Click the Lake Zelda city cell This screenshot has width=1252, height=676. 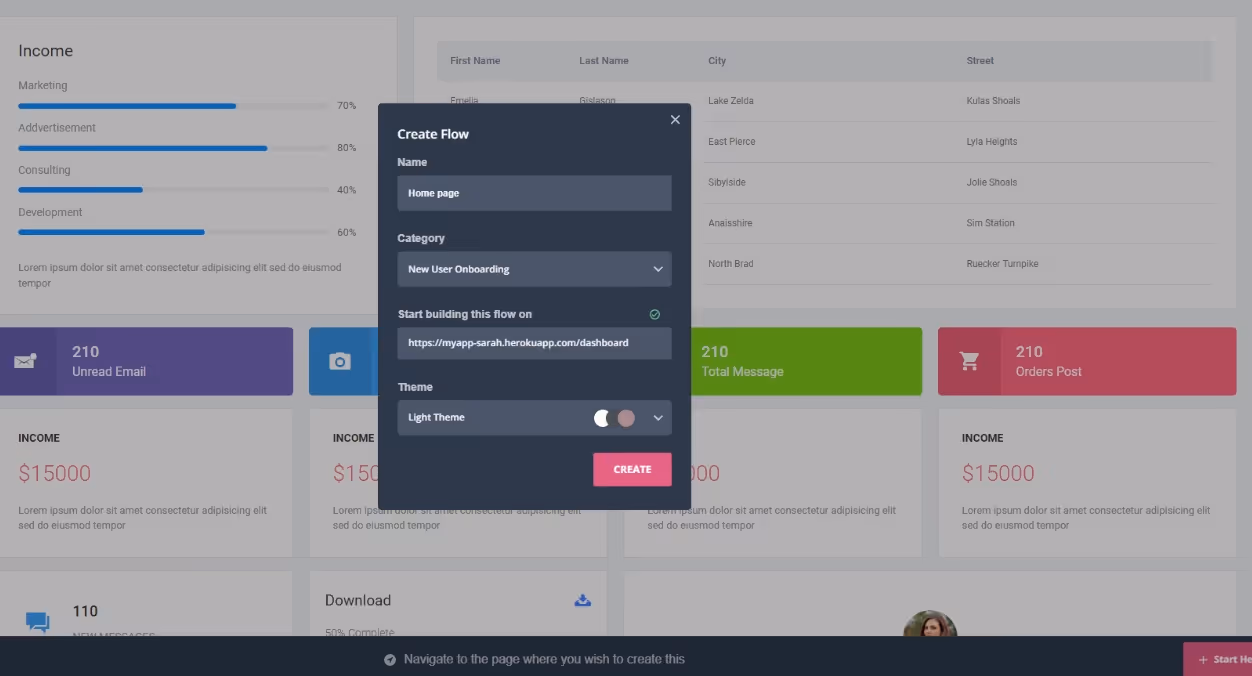click(731, 101)
